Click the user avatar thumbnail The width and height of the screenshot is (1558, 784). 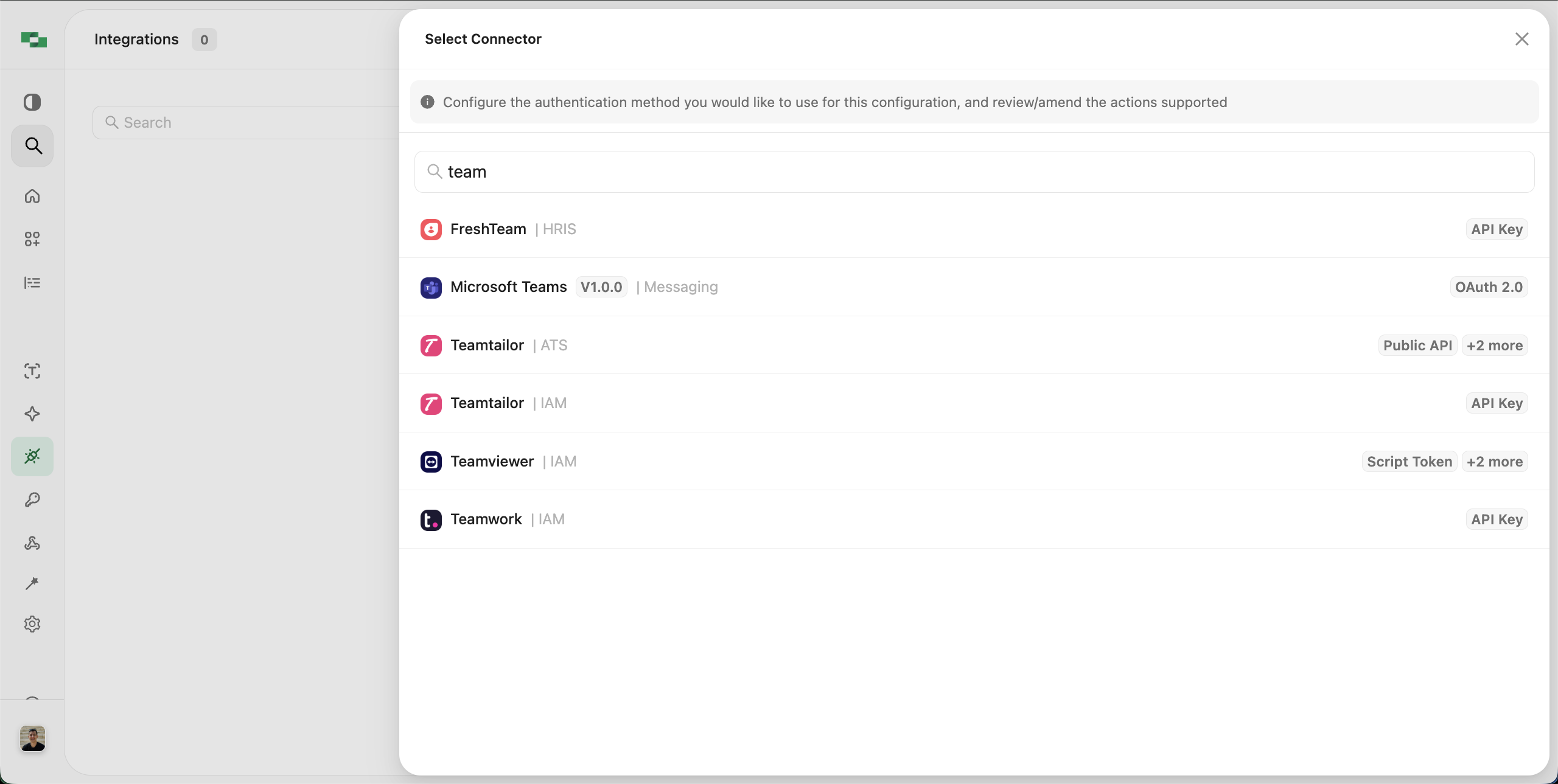click(33, 738)
